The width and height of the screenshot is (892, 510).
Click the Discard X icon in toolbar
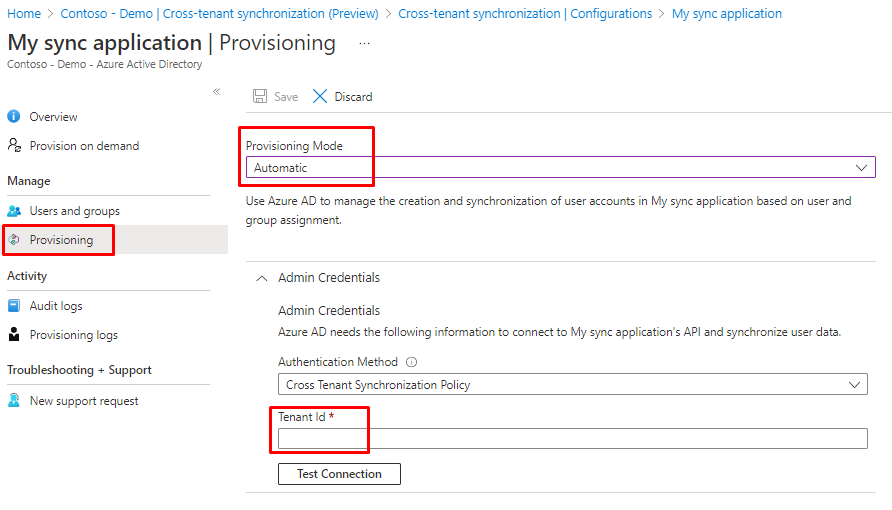tap(320, 97)
